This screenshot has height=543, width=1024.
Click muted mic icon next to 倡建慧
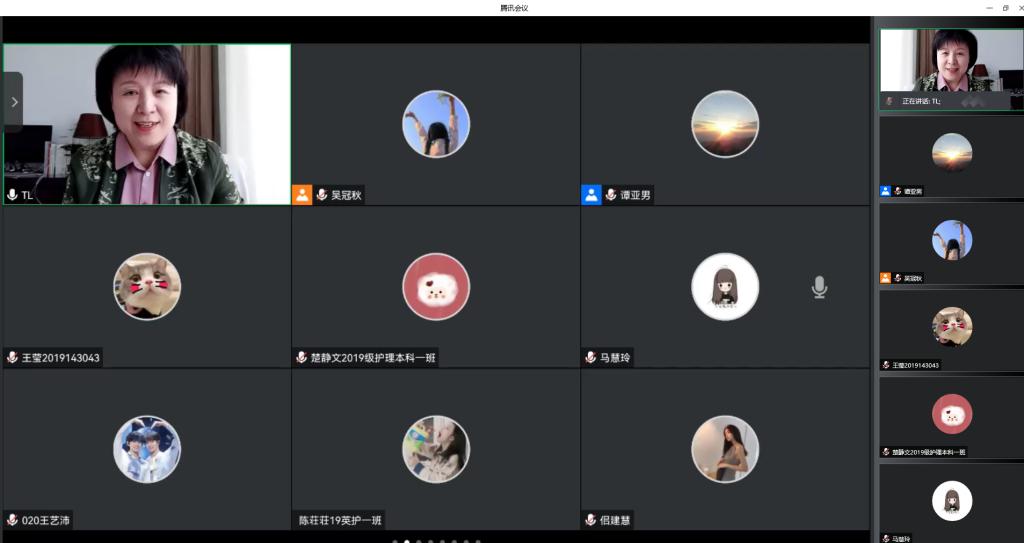click(x=591, y=520)
